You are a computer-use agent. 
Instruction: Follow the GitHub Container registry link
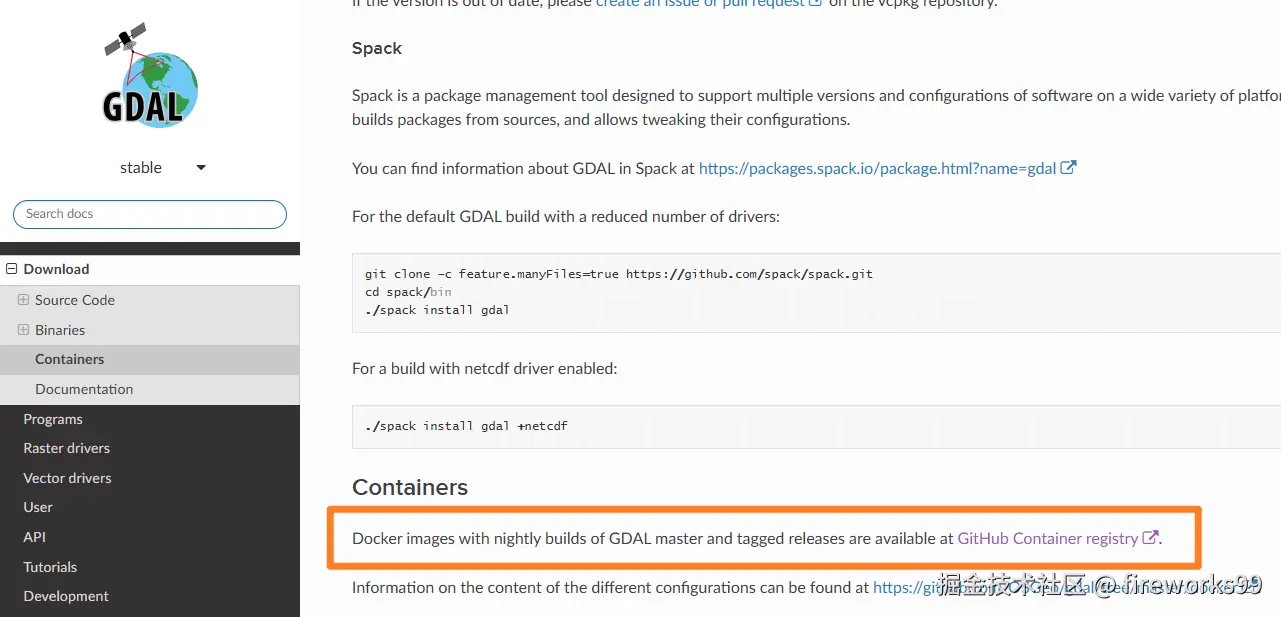1047,538
